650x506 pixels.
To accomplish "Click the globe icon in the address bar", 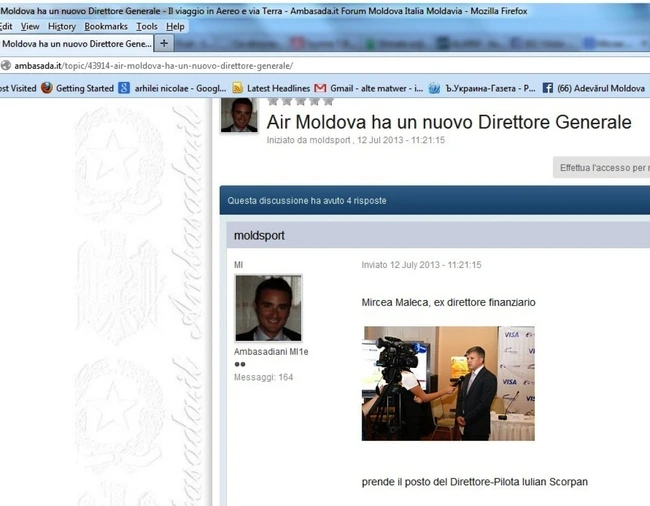I will [x=6, y=65].
